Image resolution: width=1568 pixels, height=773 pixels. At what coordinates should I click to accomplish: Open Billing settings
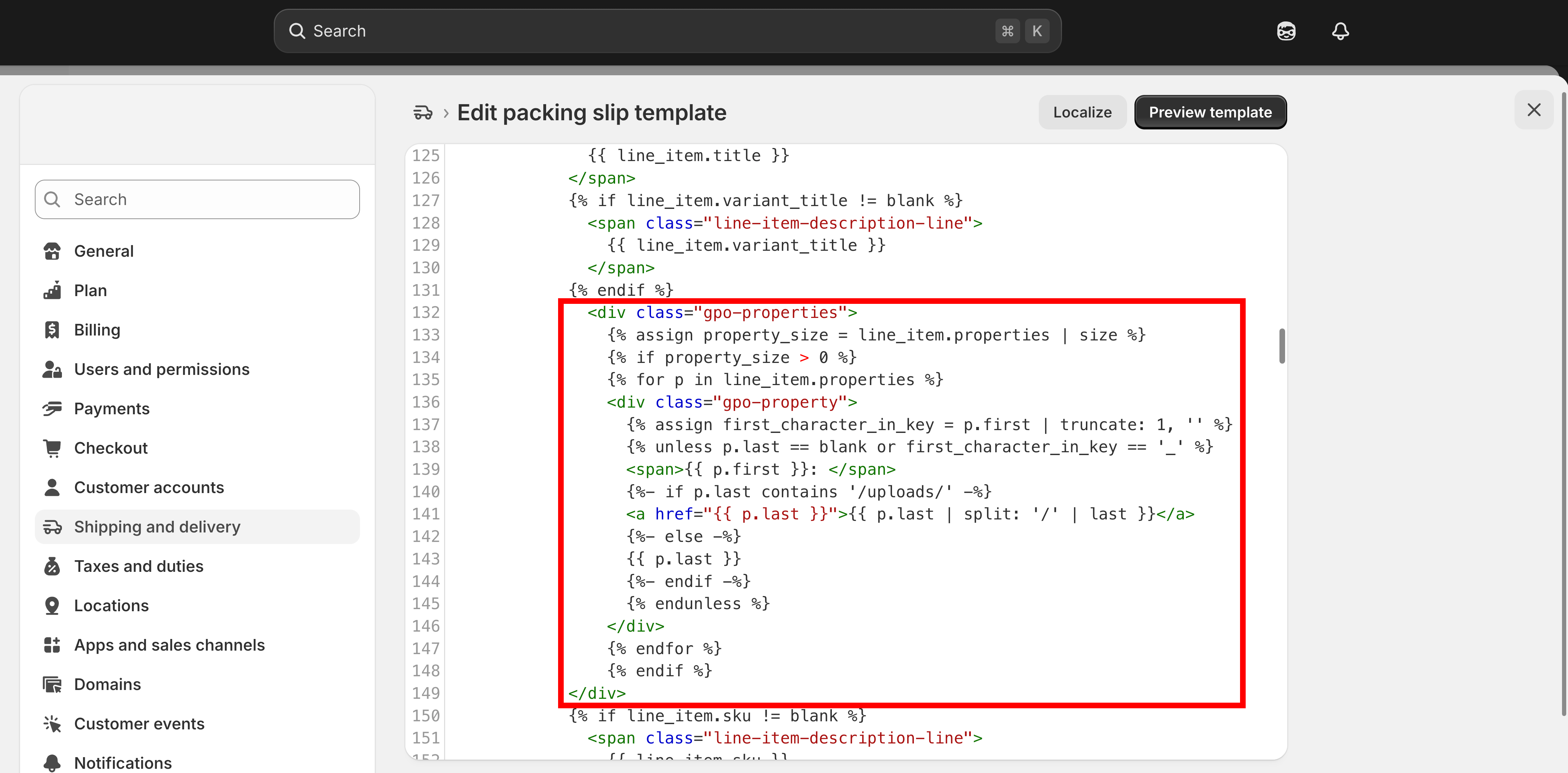[197, 330]
